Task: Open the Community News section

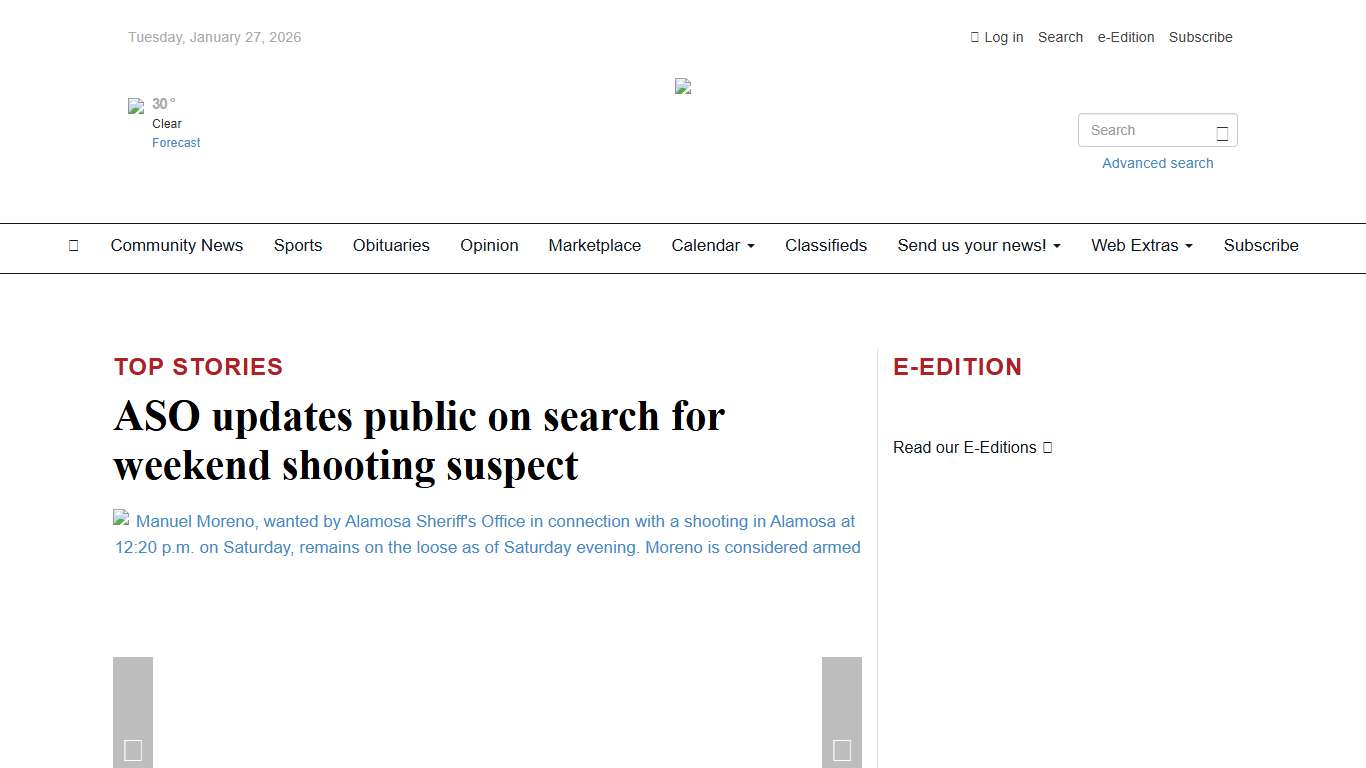Action: 177,246
